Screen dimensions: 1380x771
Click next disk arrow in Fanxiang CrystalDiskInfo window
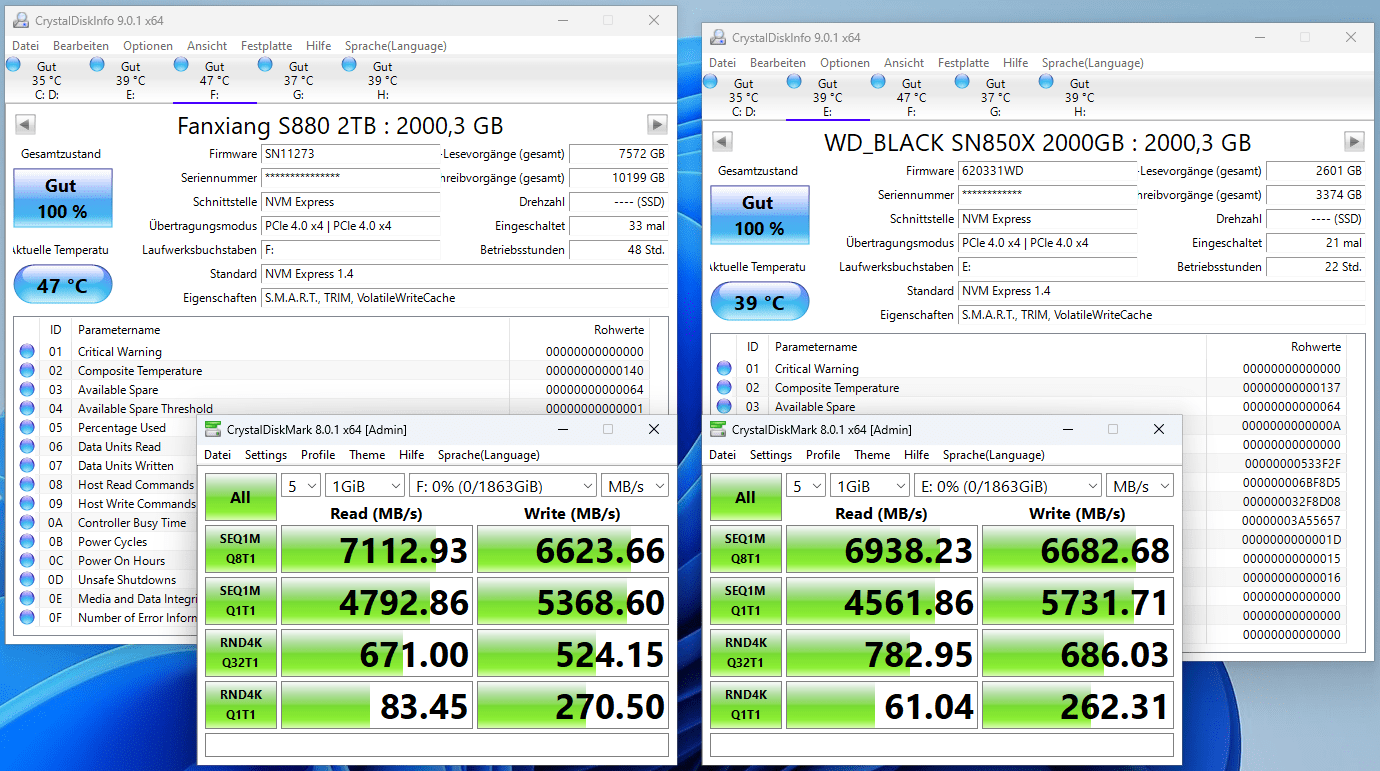[657, 125]
